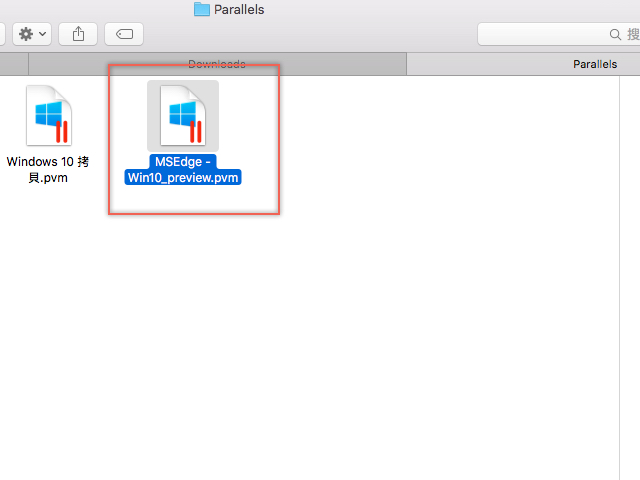This screenshot has width=640, height=480.
Task: Click the Parallels folder icon in title bar
Action: coord(202,9)
